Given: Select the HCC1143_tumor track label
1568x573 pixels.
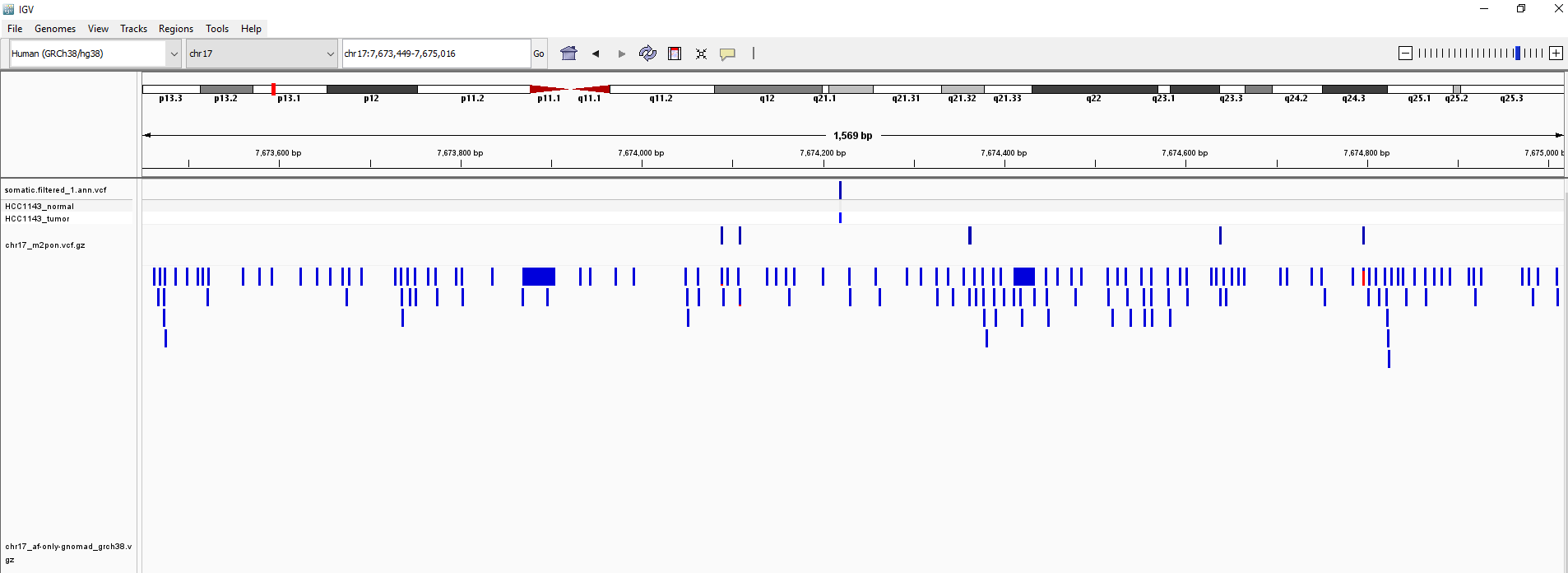Looking at the screenshot, I should 38,219.
